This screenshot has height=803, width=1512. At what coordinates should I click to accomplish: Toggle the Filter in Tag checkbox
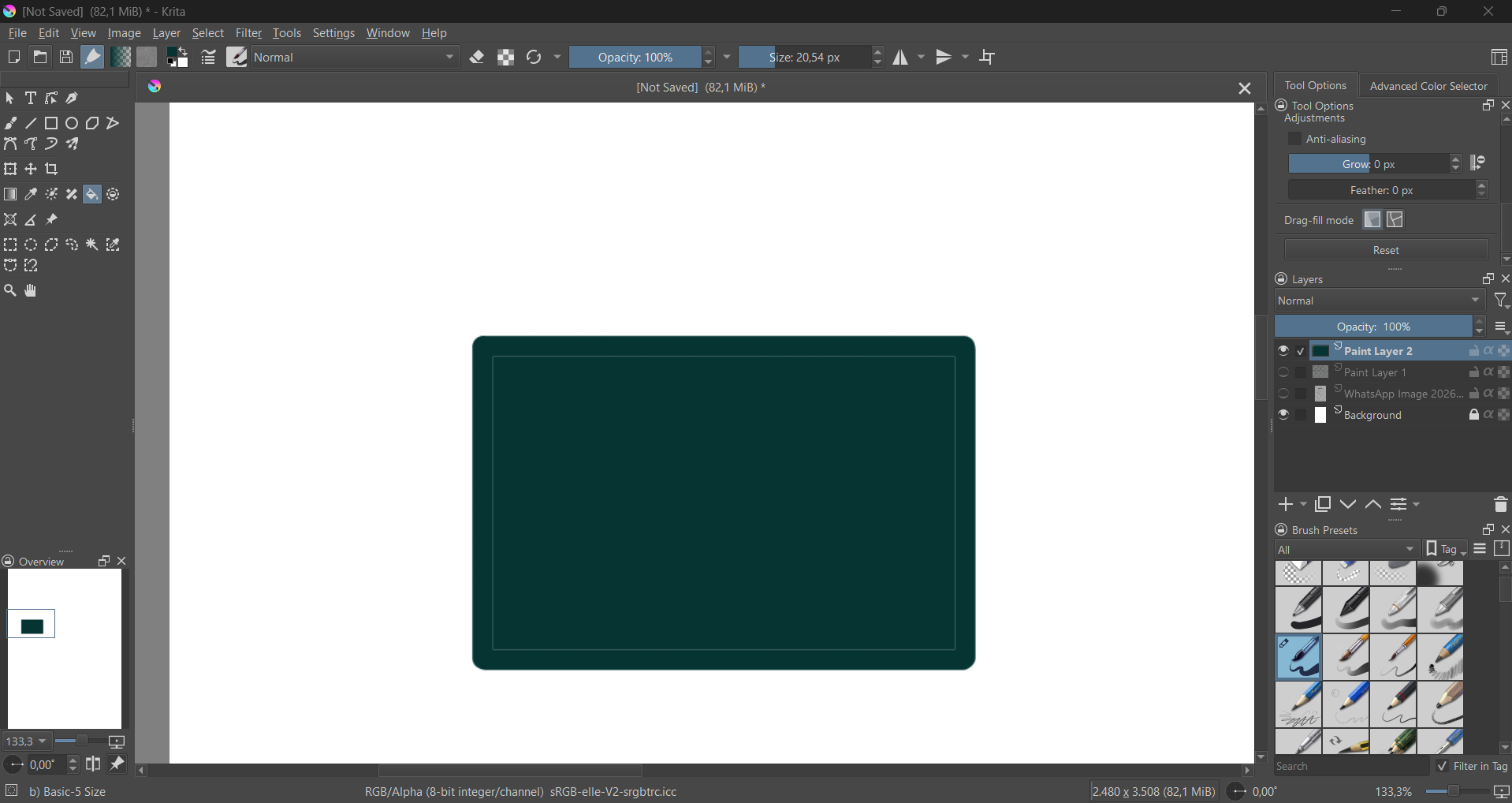(x=1442, y=767)
